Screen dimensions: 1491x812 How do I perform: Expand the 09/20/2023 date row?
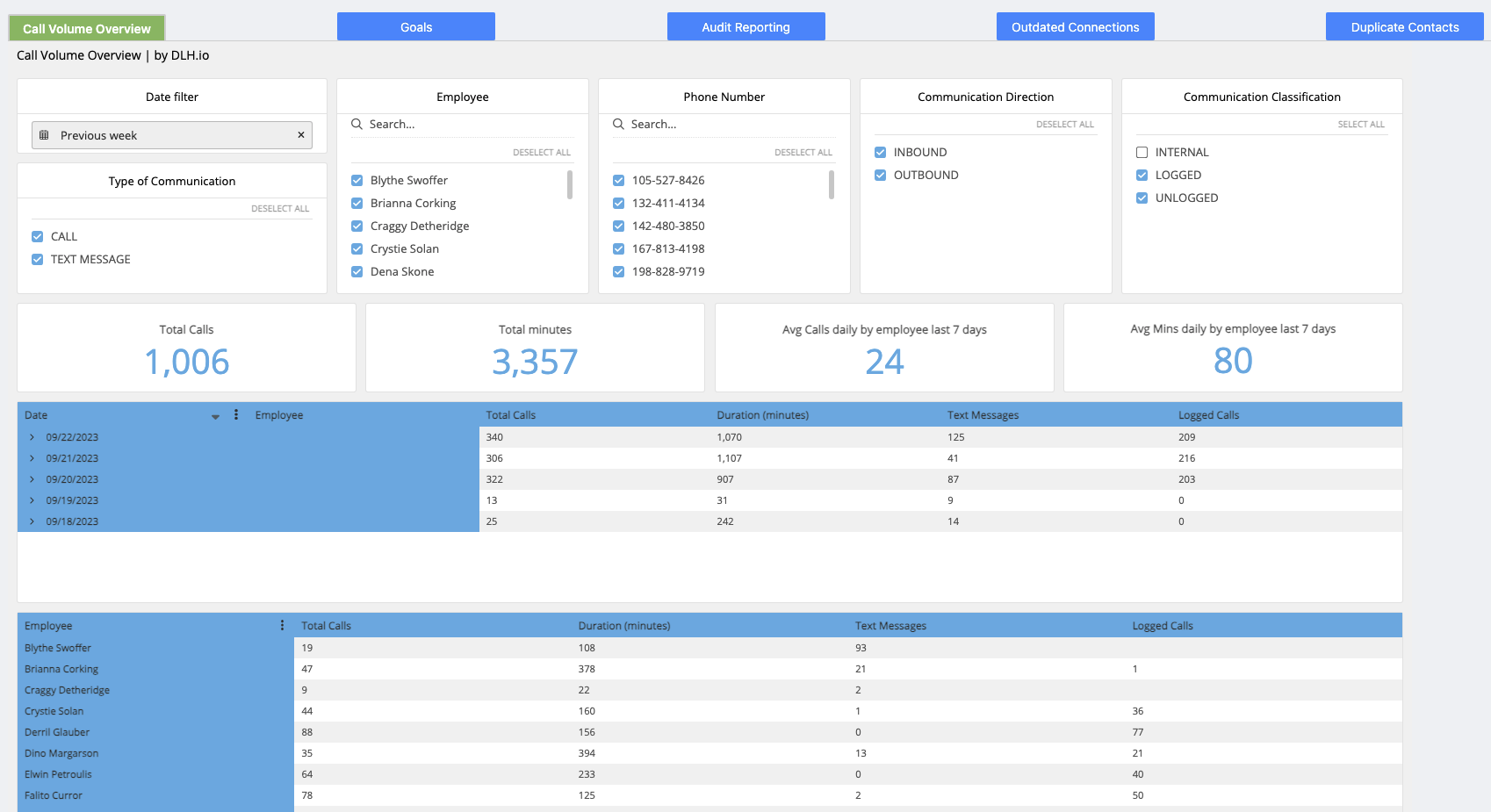pos(32,479)
